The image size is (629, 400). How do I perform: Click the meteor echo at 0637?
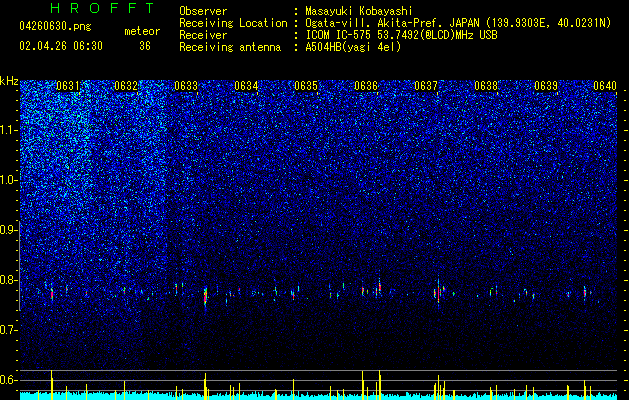[x=438, y=292]
